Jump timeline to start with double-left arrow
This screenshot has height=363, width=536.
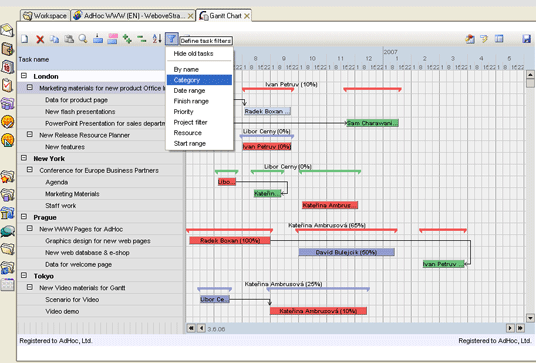coord(191,328)
